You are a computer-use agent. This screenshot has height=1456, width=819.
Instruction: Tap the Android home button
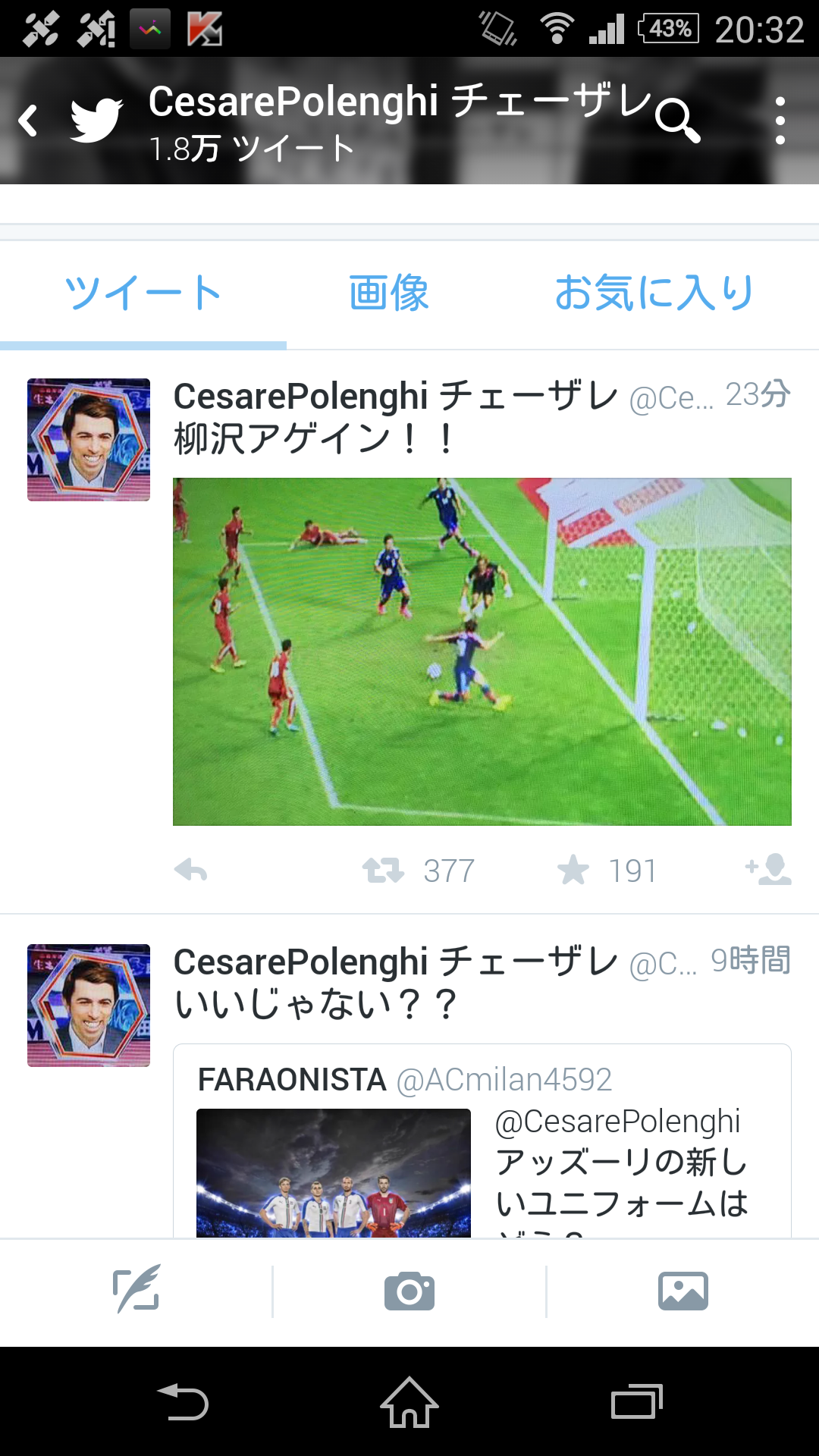point(409,1402)
